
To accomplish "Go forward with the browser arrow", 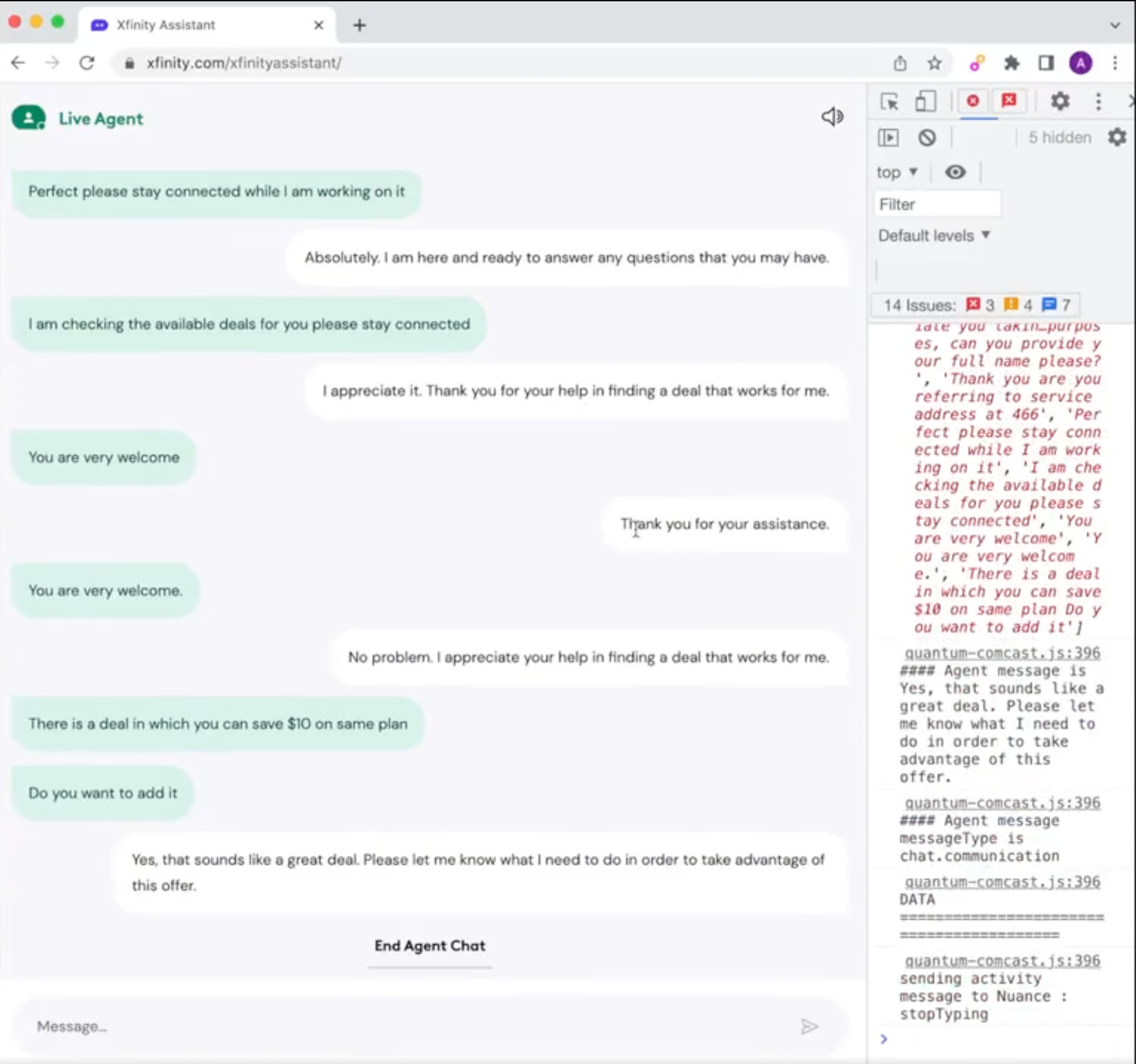I will [x=52, y=63].
